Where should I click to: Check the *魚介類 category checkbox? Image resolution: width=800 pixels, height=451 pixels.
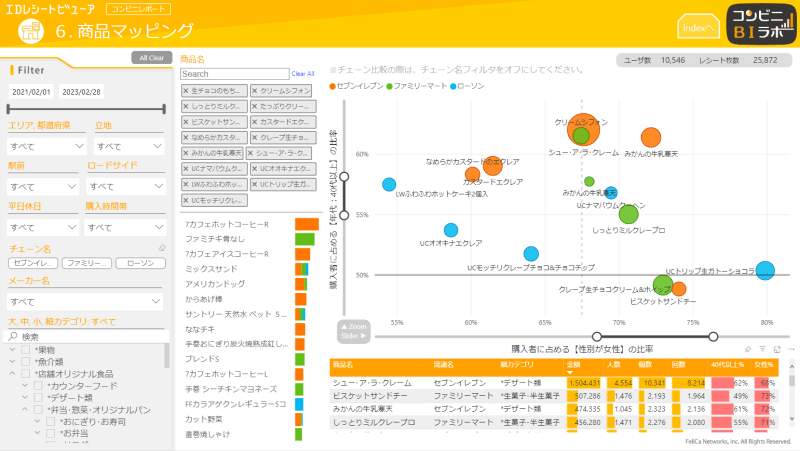pyautogui.click(x=26, y=362)
